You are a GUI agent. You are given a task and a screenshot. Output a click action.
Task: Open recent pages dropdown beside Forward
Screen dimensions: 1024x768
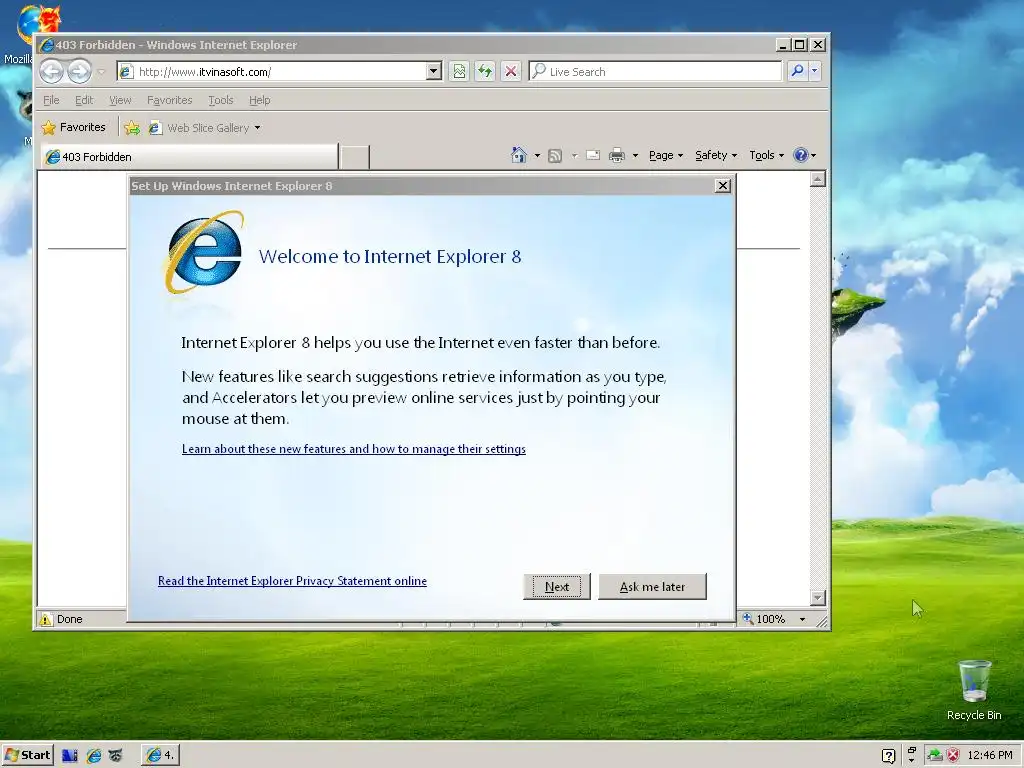[x=101, y=72]
